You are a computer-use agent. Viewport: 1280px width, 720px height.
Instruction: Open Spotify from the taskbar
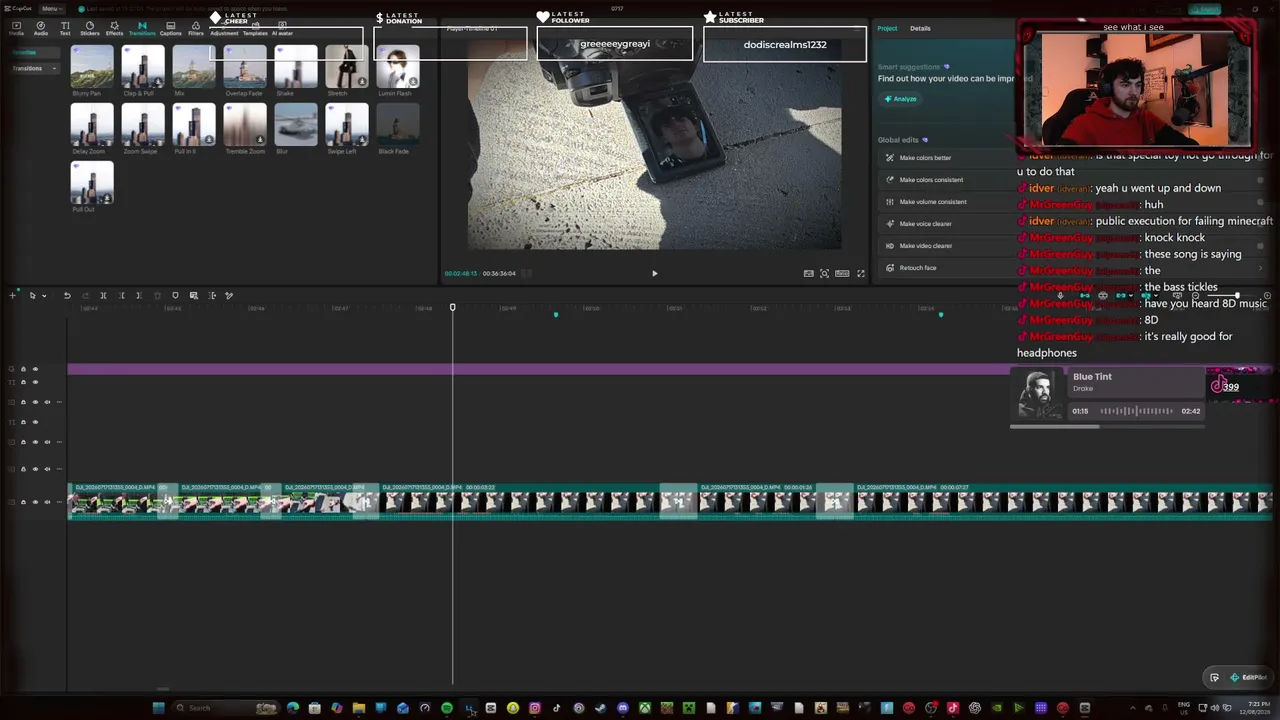click(x=447, y=708)
